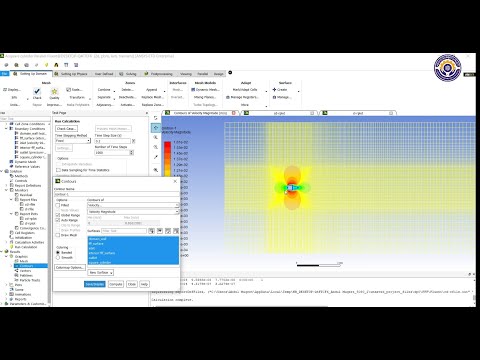Toggle the Auto Range checkbox

tap(58, 220)
